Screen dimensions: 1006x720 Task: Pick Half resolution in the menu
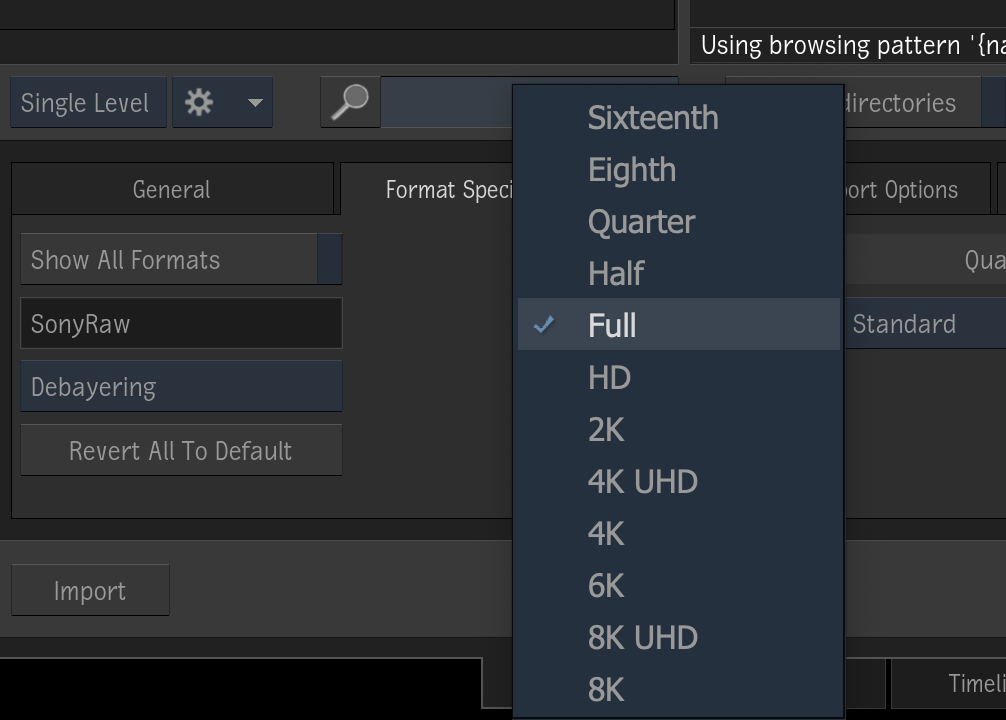pyautogui.click(x=616, y=274)
